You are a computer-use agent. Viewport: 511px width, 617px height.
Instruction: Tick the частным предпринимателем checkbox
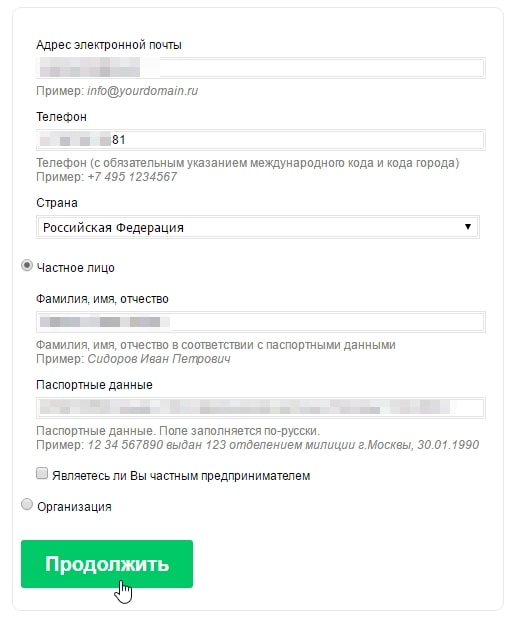(42, 473)
